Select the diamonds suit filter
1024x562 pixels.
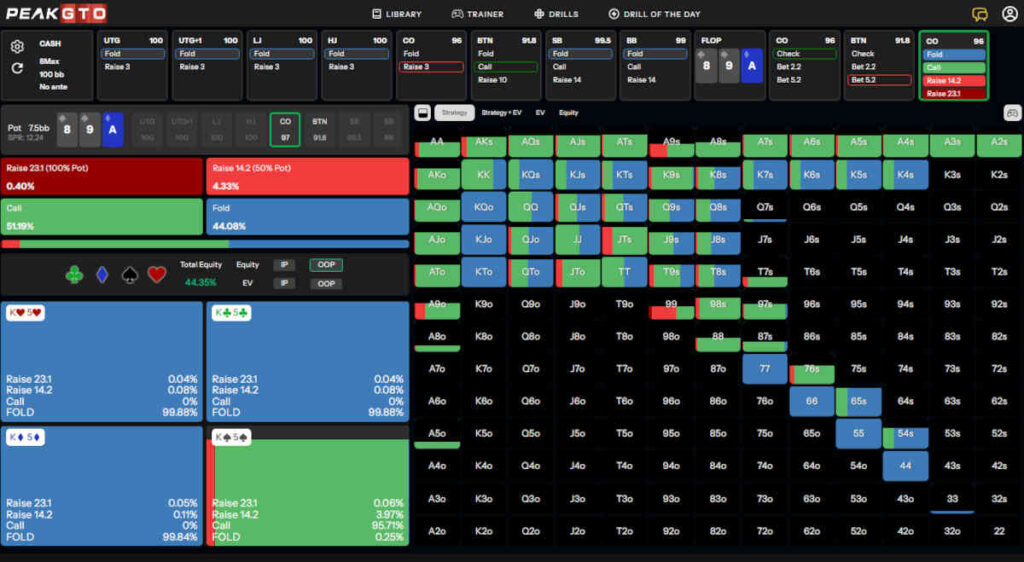tap(102, 275)
